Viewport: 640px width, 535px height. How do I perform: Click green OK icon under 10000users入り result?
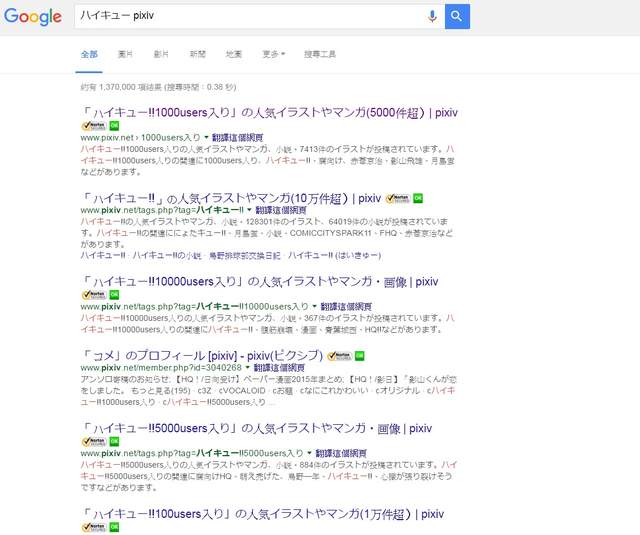114,295
